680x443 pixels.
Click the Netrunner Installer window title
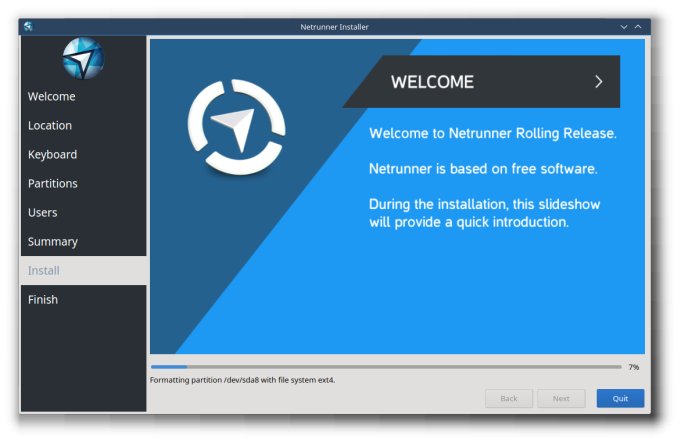[334, 27]
